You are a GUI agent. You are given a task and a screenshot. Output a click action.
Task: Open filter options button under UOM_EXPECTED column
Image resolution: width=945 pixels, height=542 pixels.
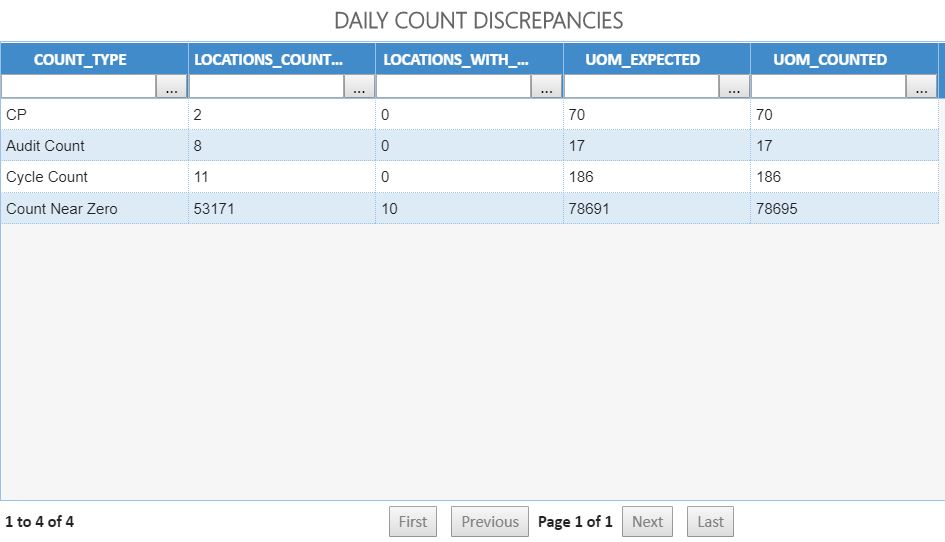[x=734, y=88]
